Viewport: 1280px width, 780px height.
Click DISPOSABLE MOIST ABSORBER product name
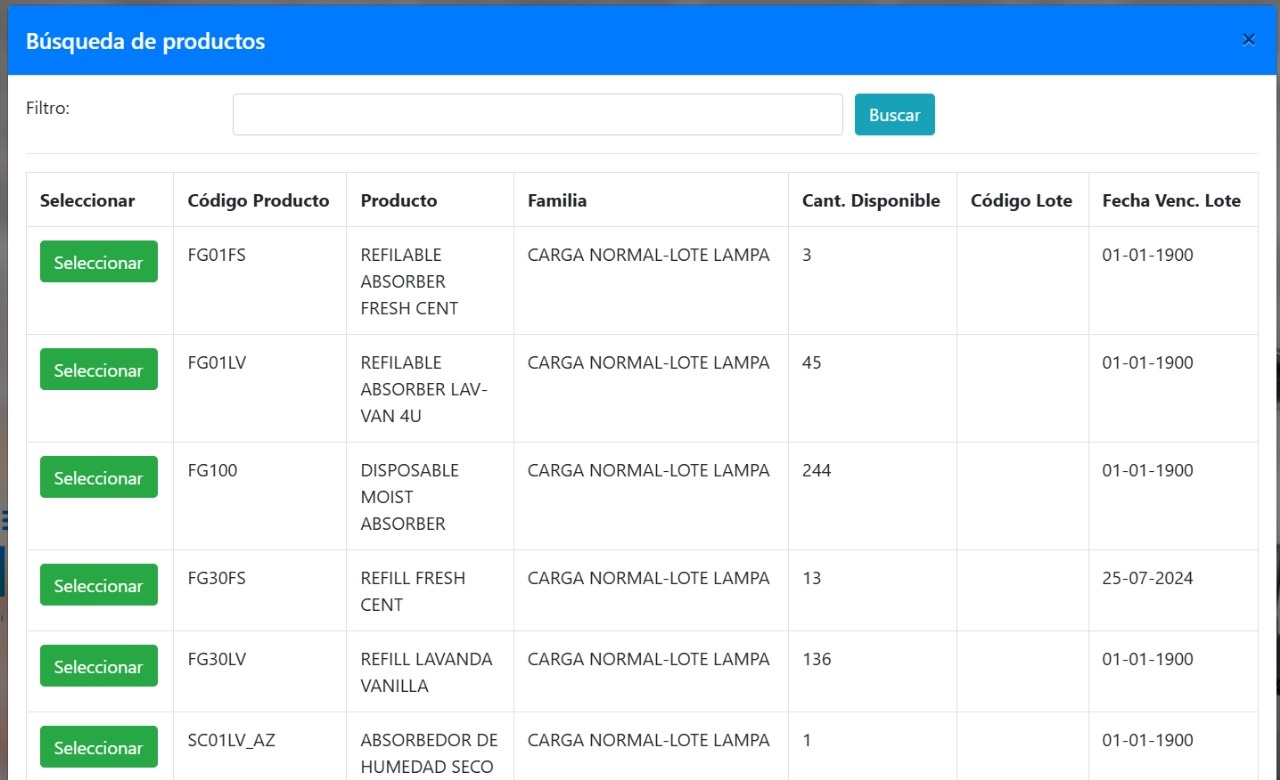tap(409, 497)
